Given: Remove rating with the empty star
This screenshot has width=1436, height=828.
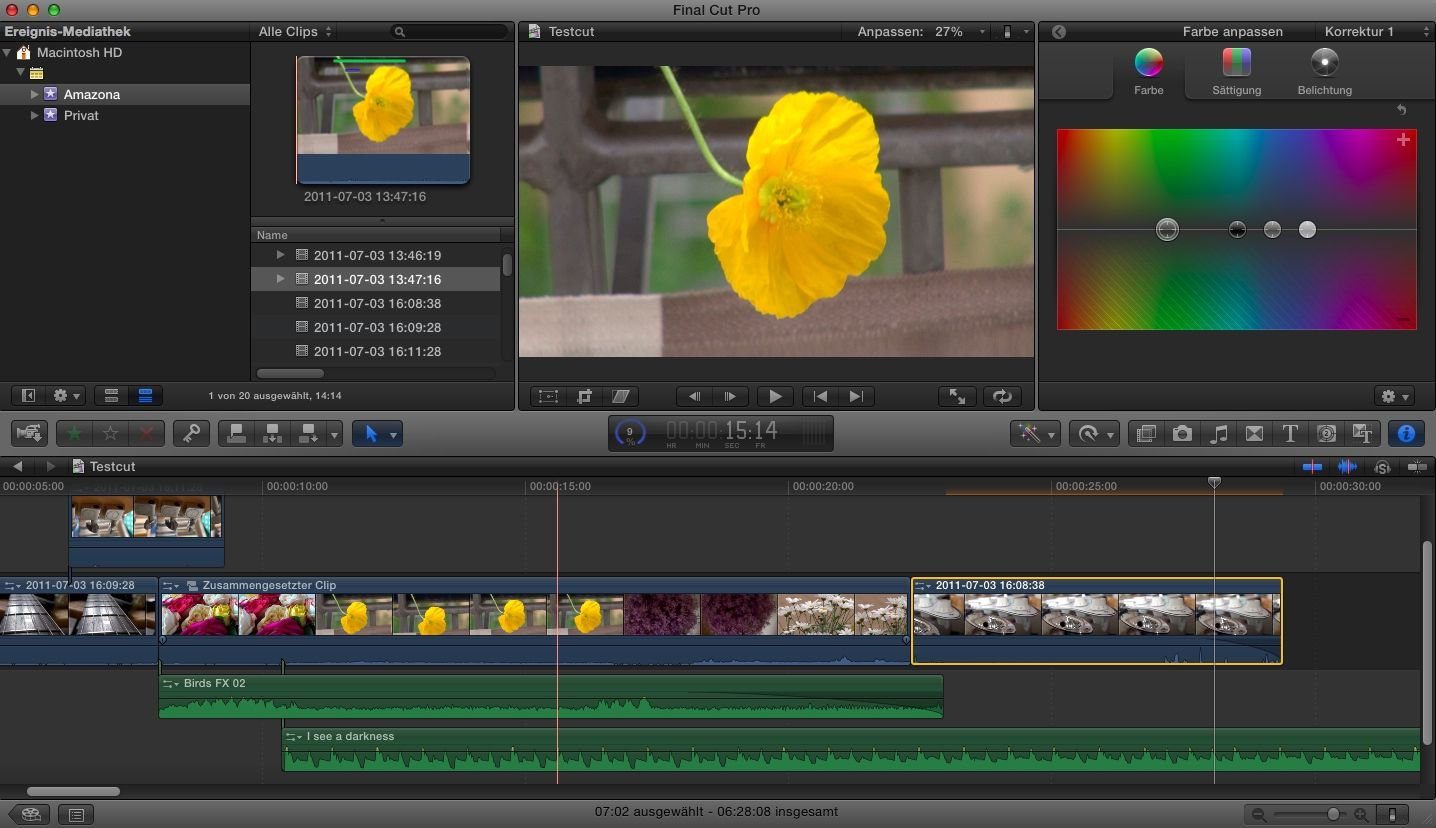Looking at the screenshot, I should [111, 433].
